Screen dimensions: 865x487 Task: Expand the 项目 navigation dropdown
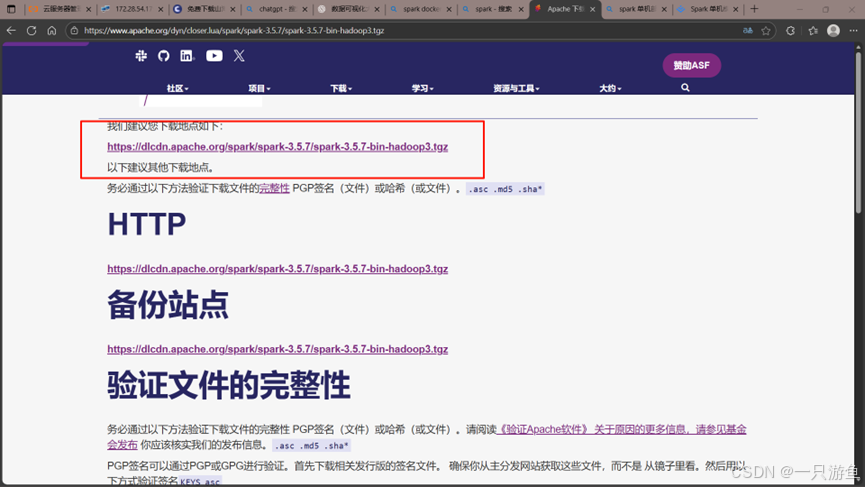(259, 88)
